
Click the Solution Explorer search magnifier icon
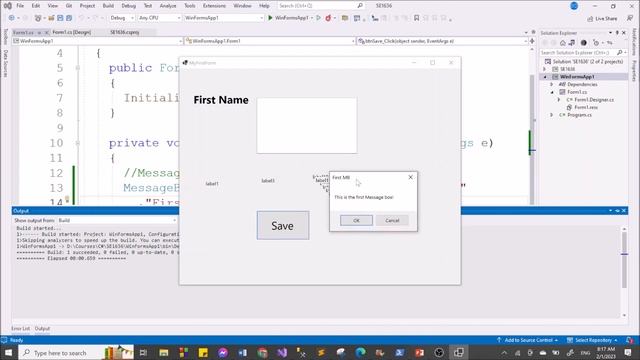tap(620, 53)
